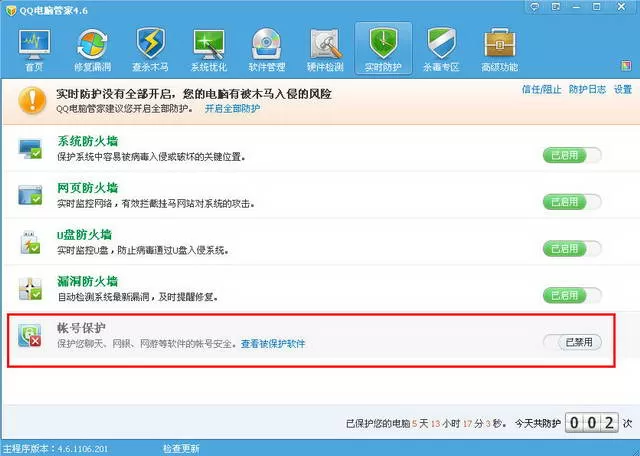Click the 系统防火墙 heading

pos(87,141)
